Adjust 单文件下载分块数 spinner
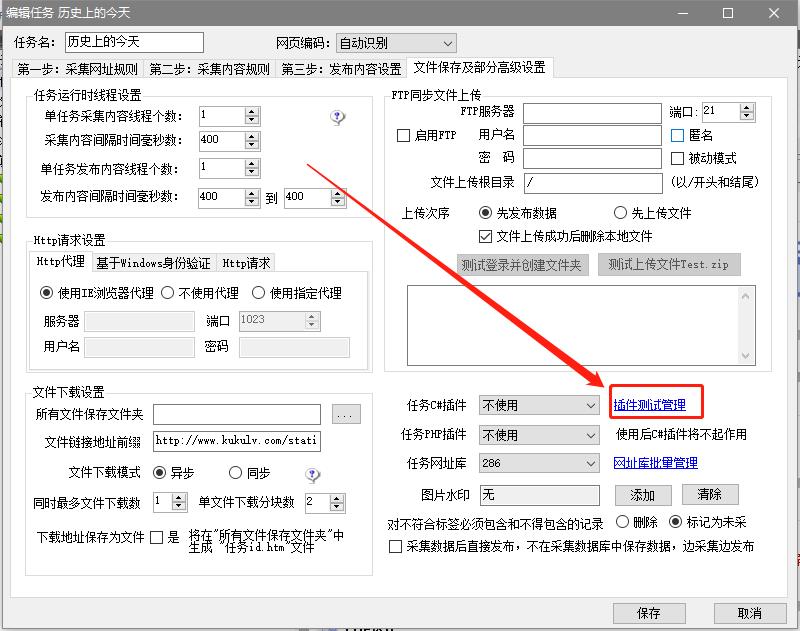Screen dimensions: 800x631 (336, 503)
